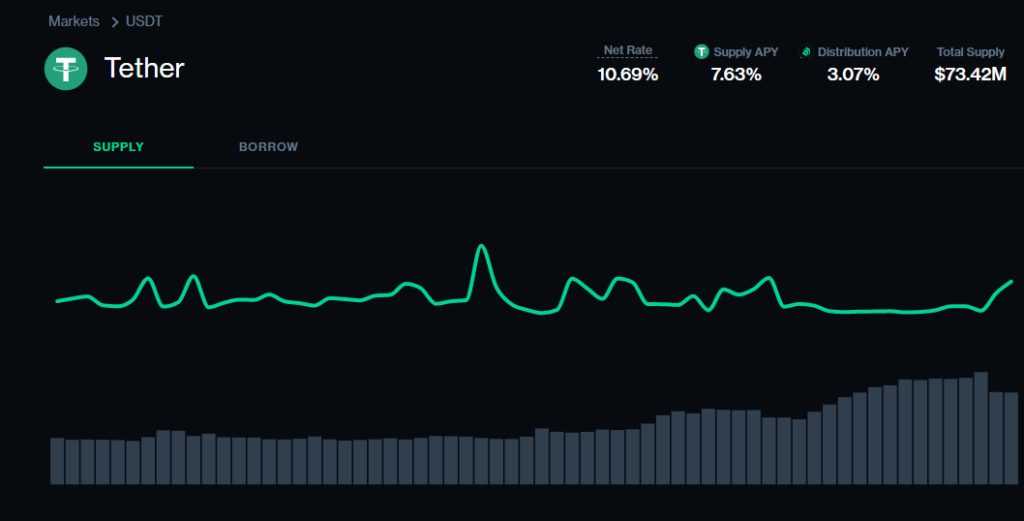Screen dimensions: 1024x521
Task: Click the breadcrumb chevron before USDT
Action: [115, 21]
